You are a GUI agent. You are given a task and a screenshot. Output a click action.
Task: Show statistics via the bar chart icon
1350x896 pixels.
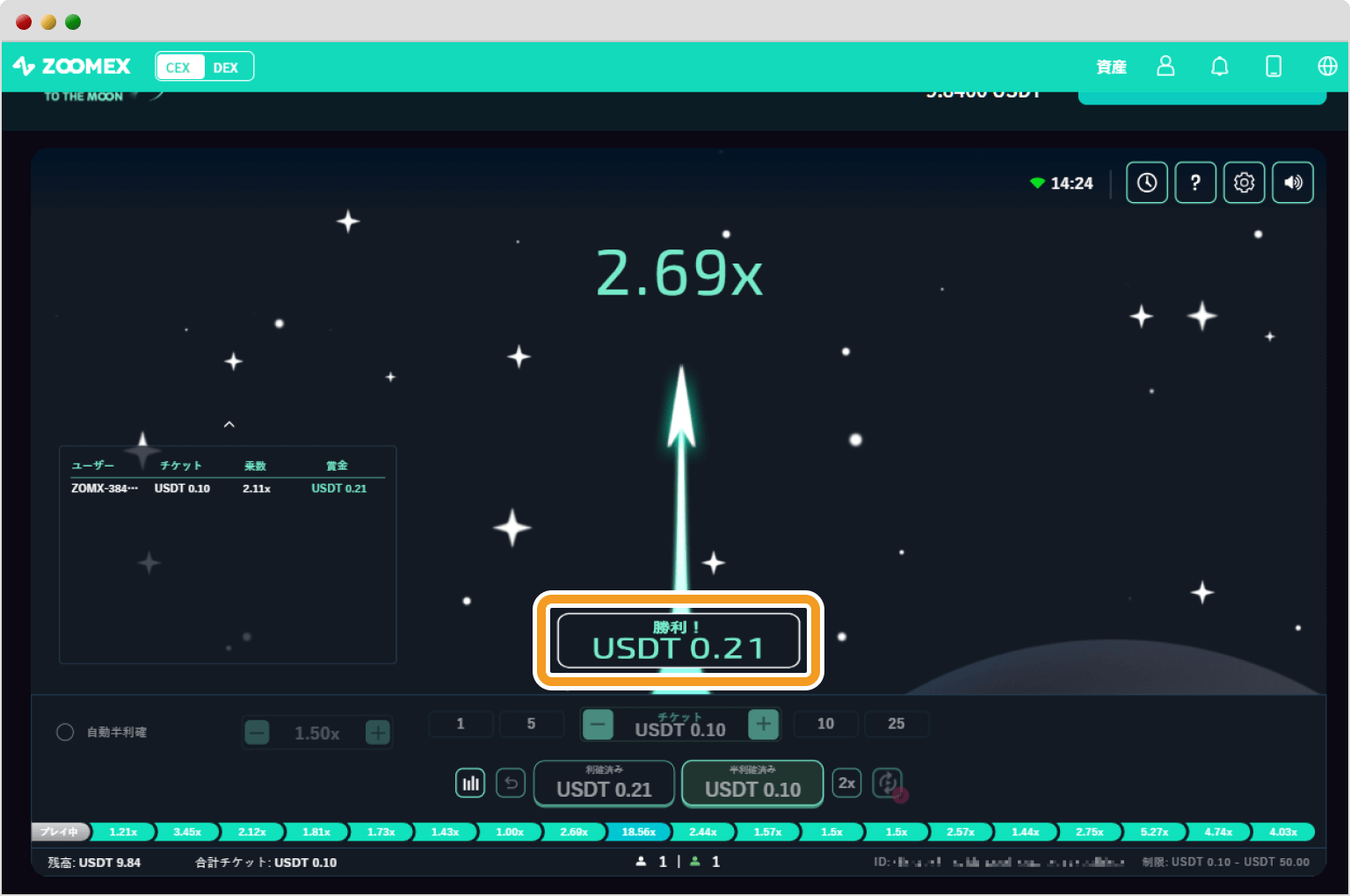470,783
